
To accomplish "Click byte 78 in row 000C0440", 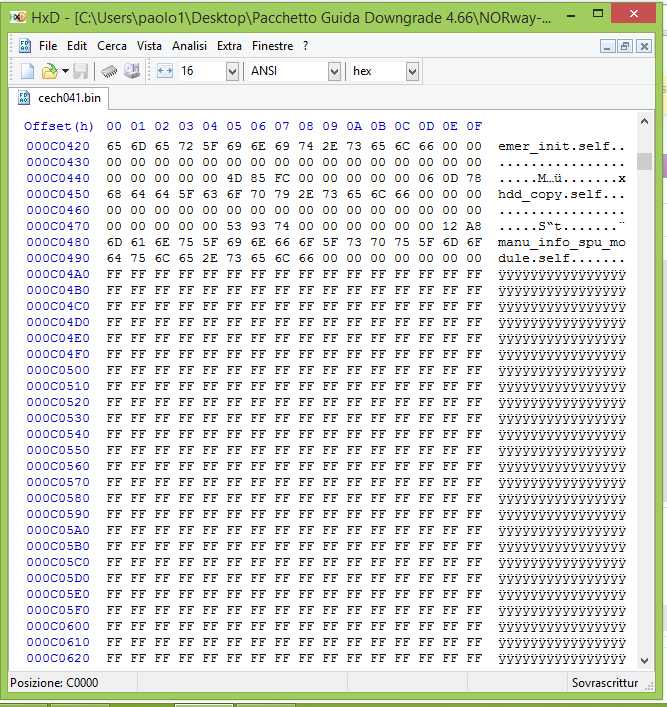I will tap(474, 178).
